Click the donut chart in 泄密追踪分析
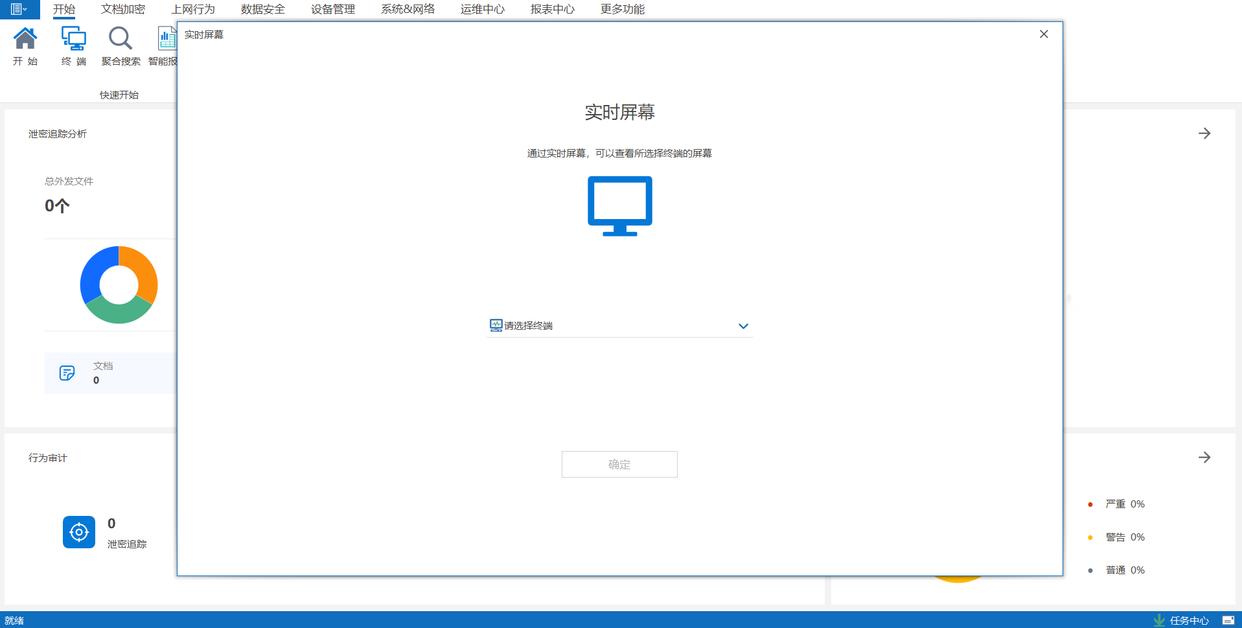 pos(119,285)
